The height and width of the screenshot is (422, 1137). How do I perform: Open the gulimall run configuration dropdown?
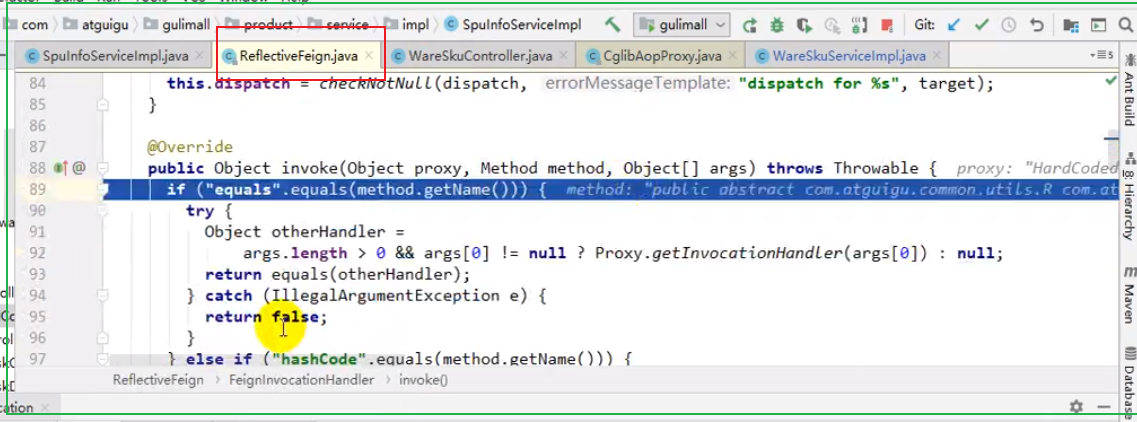pos(682,25)
